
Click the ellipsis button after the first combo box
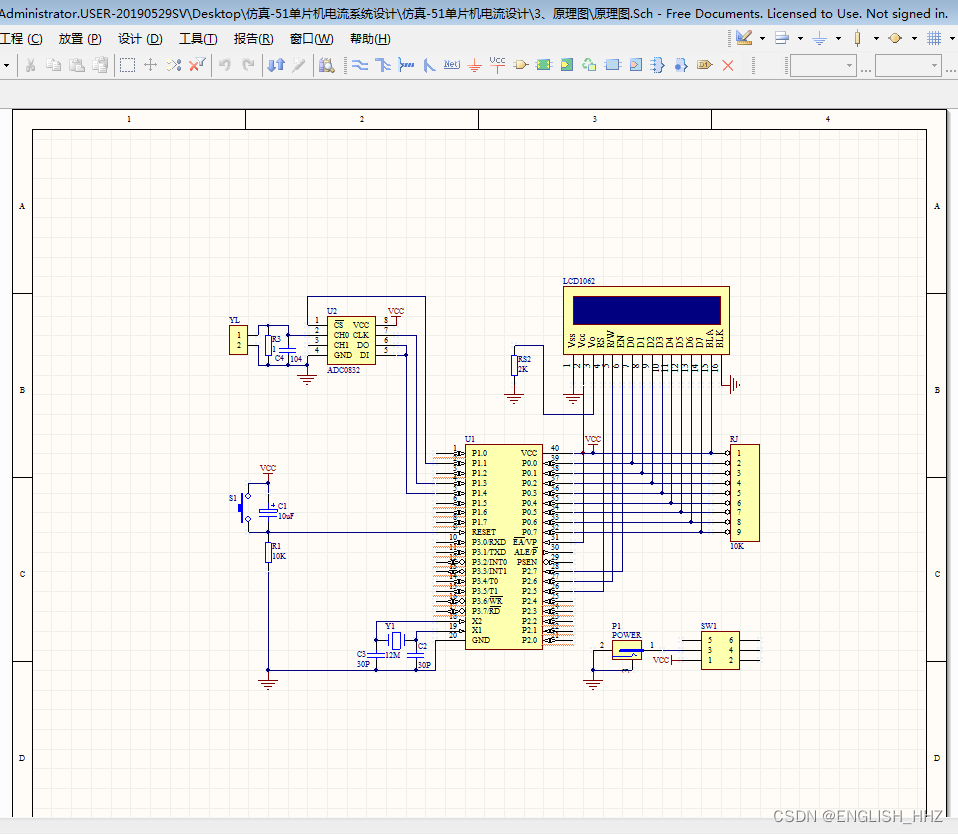click(866, 70)
